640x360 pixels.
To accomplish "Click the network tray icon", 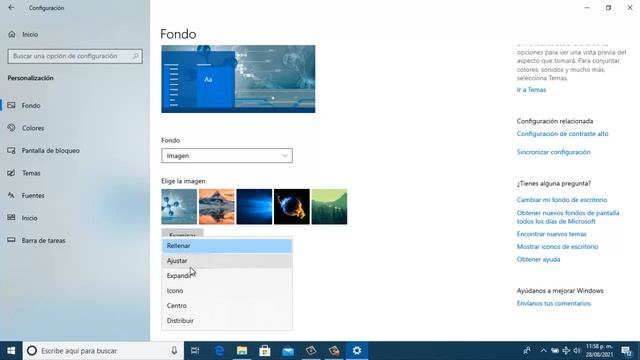I will (566, 351).
